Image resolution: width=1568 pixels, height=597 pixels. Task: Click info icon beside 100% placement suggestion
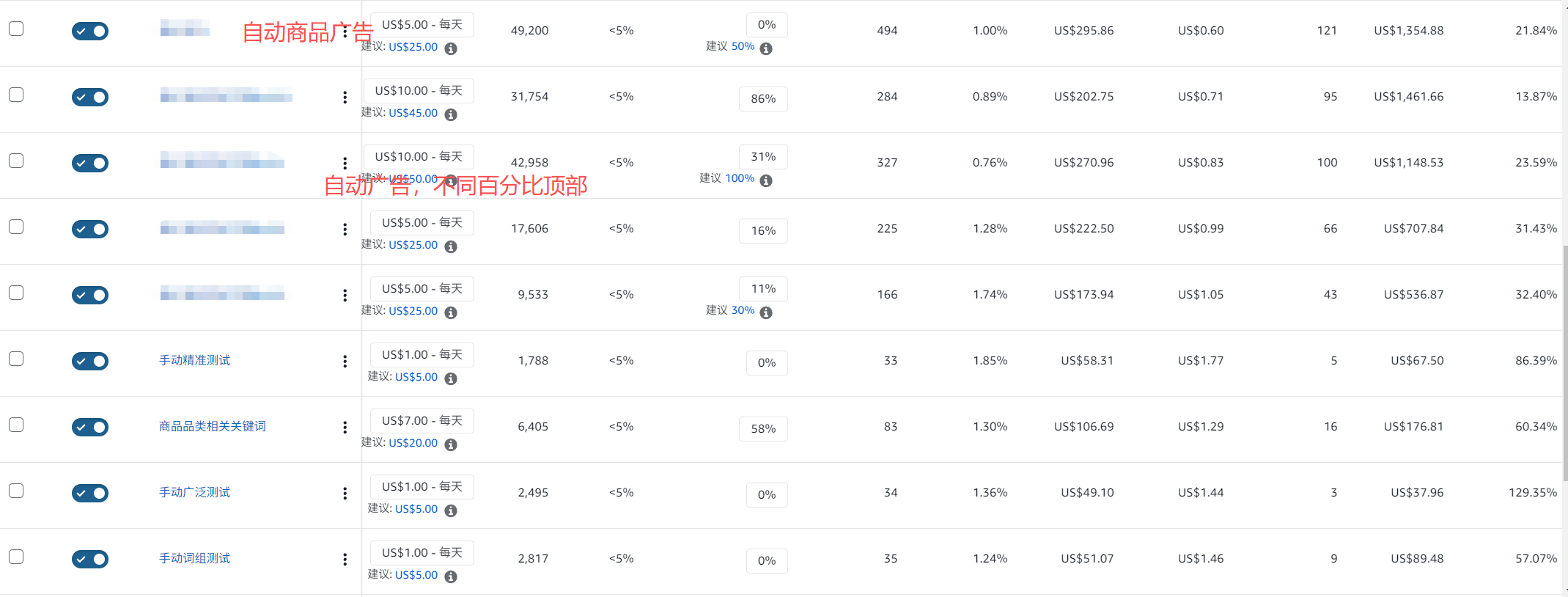[x=766, y=180]
